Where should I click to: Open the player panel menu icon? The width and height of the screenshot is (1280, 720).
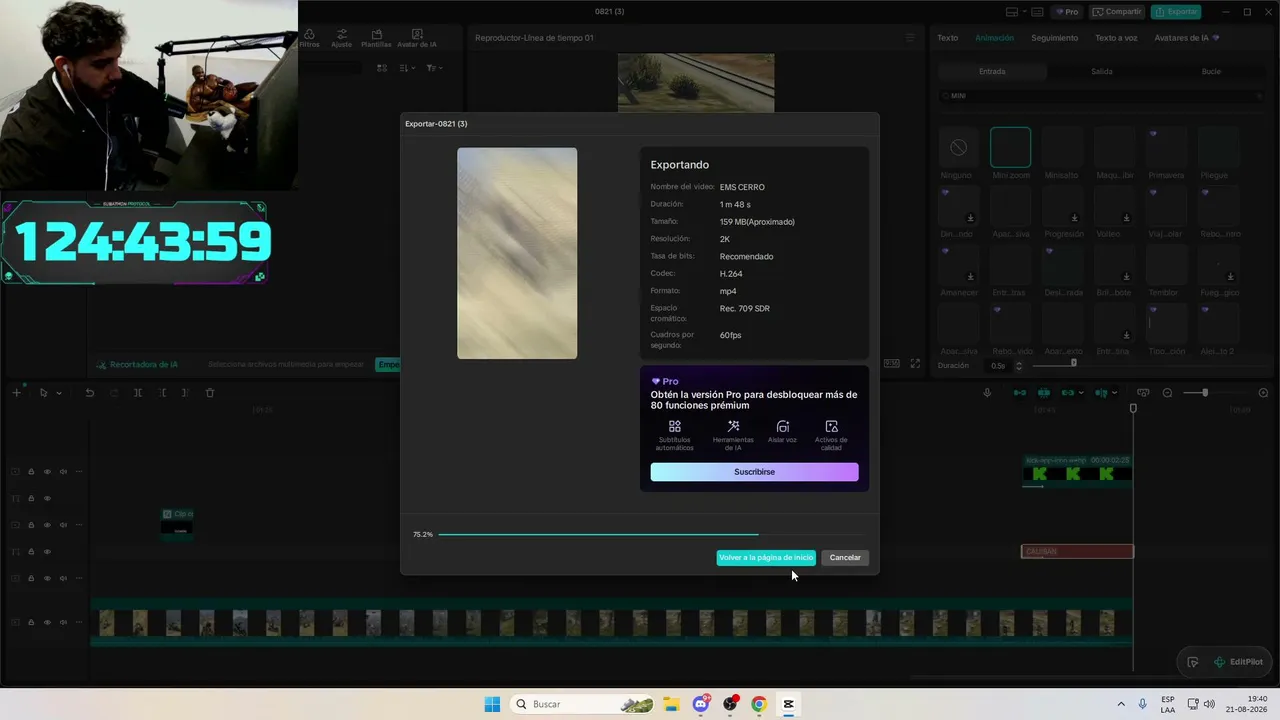coord(910,38)
